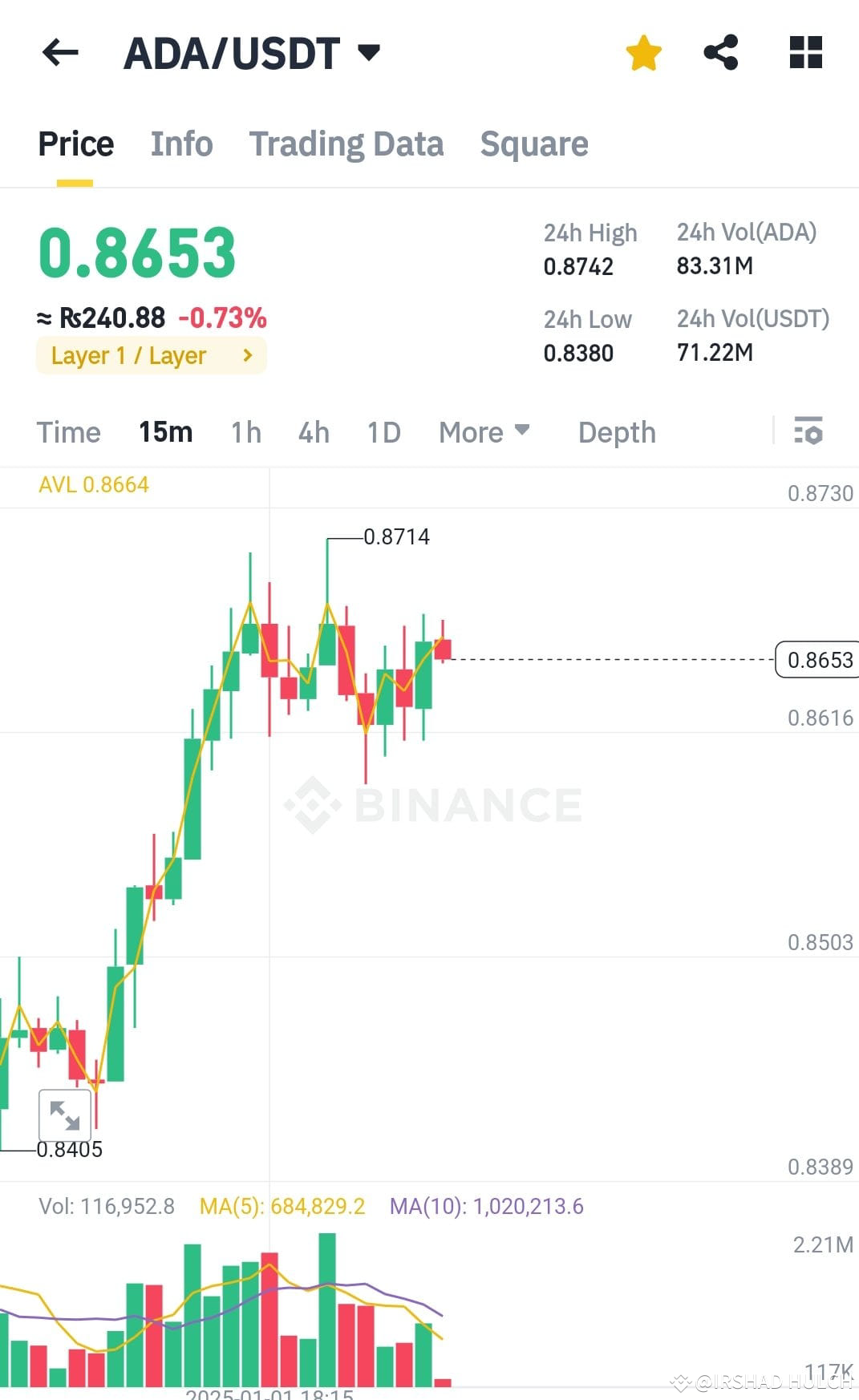This screenshot has width=859, height=1400.
Task: Switch chart to the 1h interval
Action: coord(245,432)
